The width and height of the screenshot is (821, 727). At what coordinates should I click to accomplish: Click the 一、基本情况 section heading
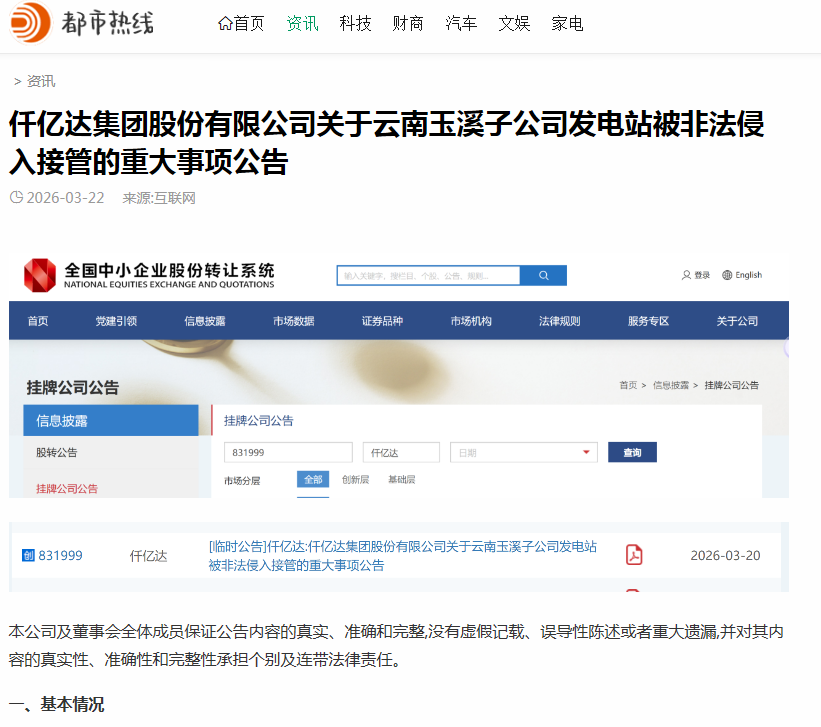[57, 704]
